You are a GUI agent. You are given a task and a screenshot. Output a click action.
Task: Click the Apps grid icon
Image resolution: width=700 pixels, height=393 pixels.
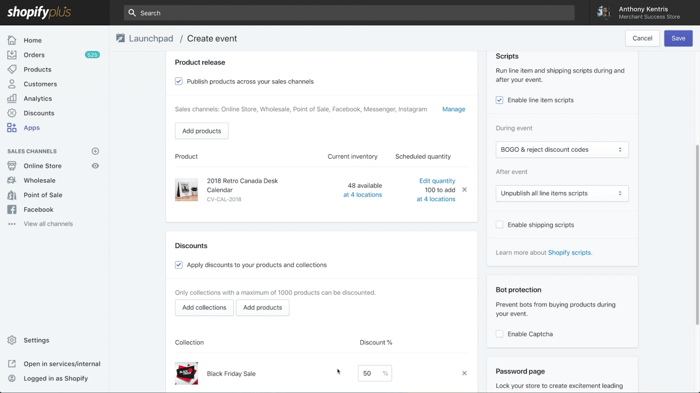[12, 128]
